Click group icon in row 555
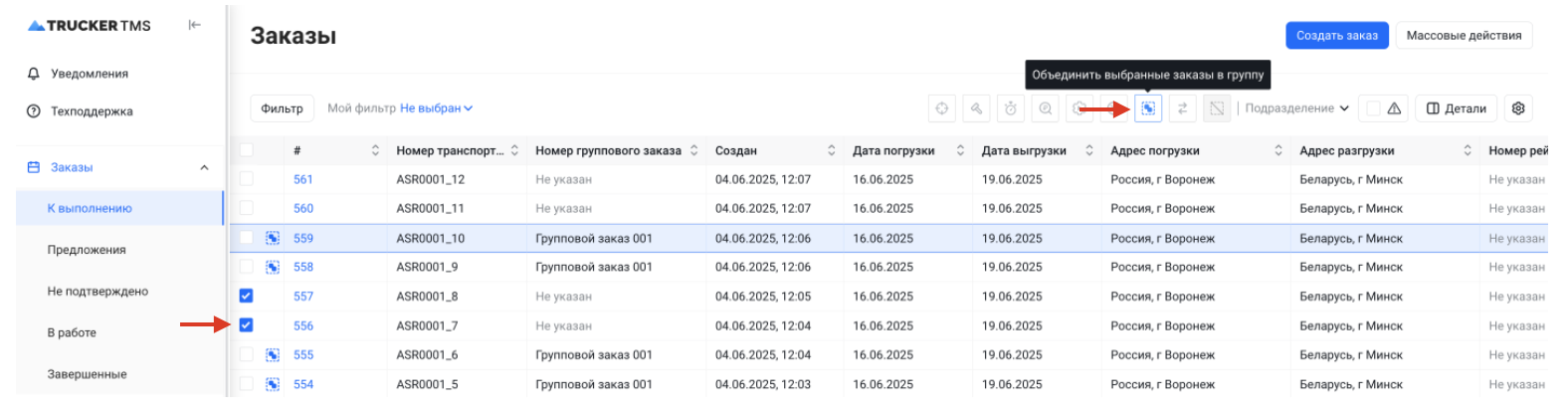The image size is (1568, 416). coord(273,354)
